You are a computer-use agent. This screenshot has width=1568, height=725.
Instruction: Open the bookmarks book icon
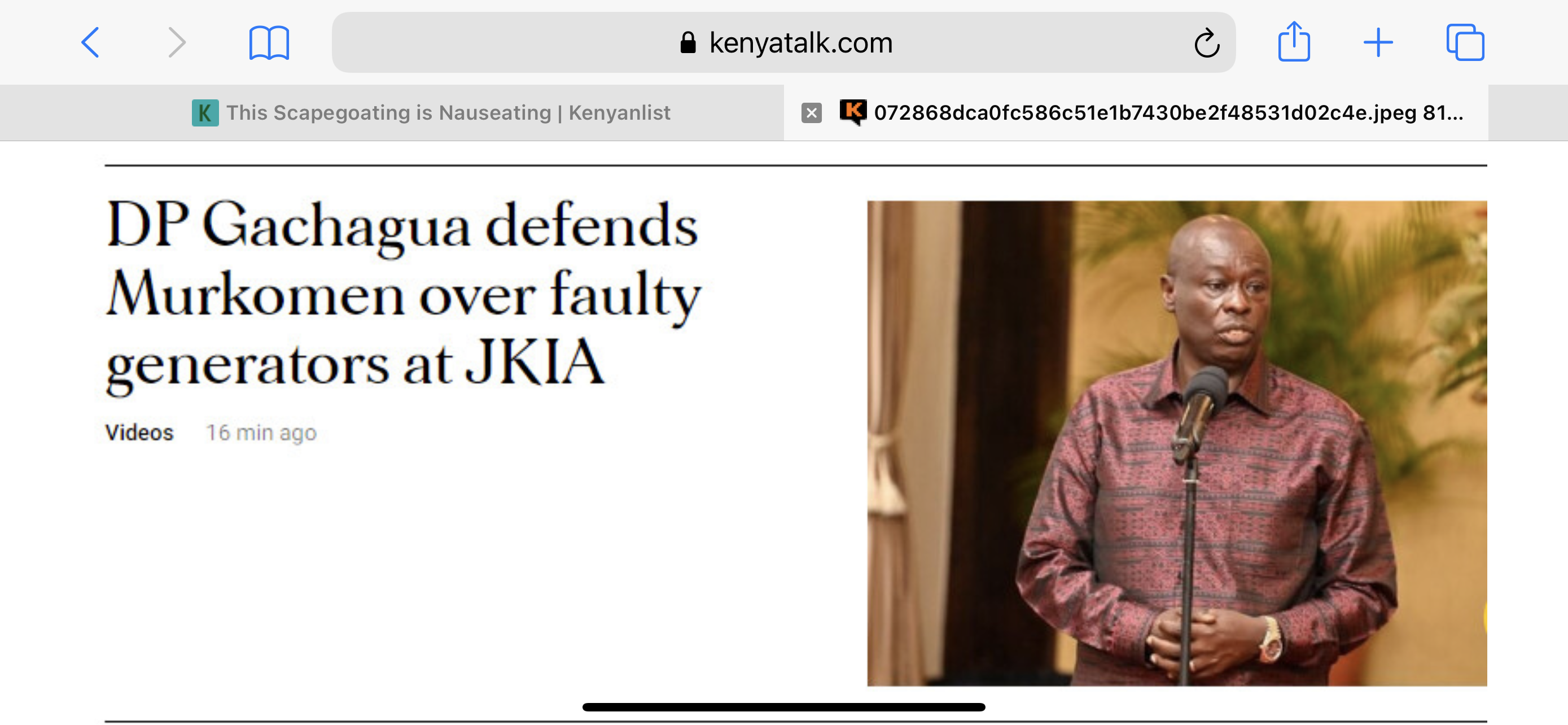(x=269, y=42)
